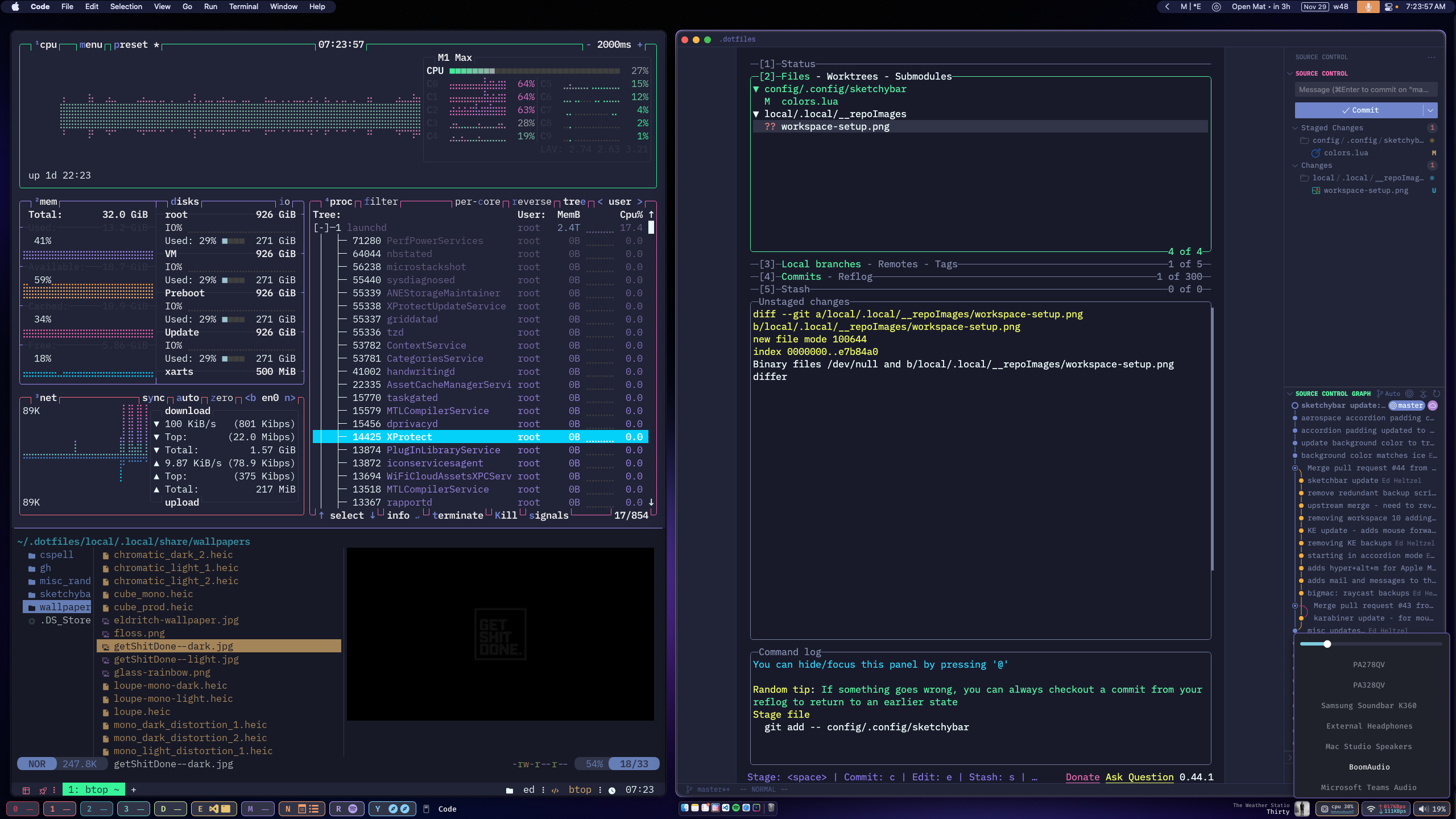The image size is (1456, 819).
Task: Click the go-to-current-history-item target icon
Action: (1409, 394)
